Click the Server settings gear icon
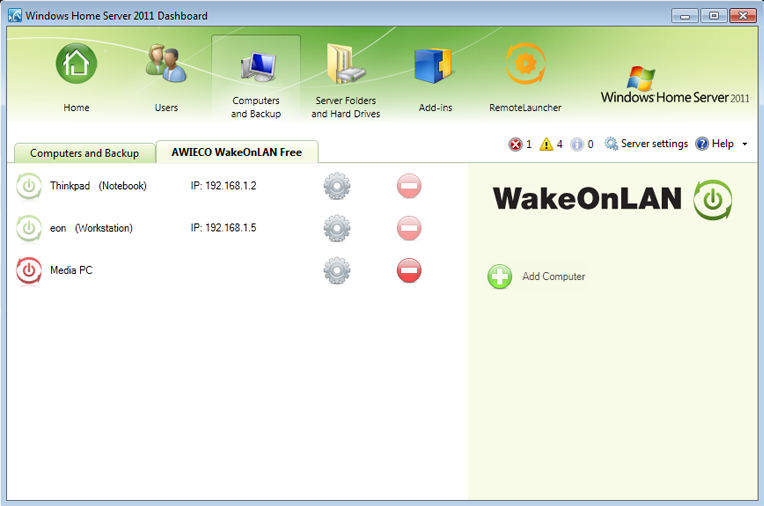 point(611,144)
